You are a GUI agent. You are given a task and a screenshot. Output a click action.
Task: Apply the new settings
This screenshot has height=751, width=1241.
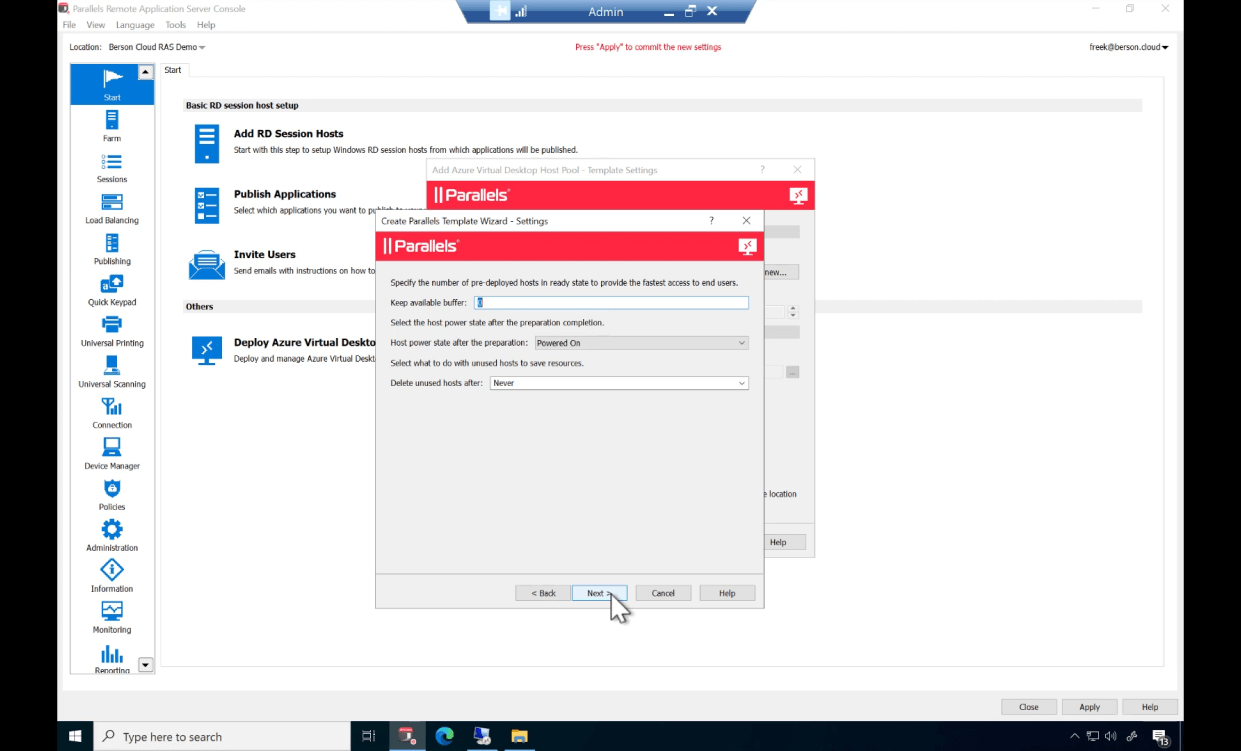[x=1089, y=706]
